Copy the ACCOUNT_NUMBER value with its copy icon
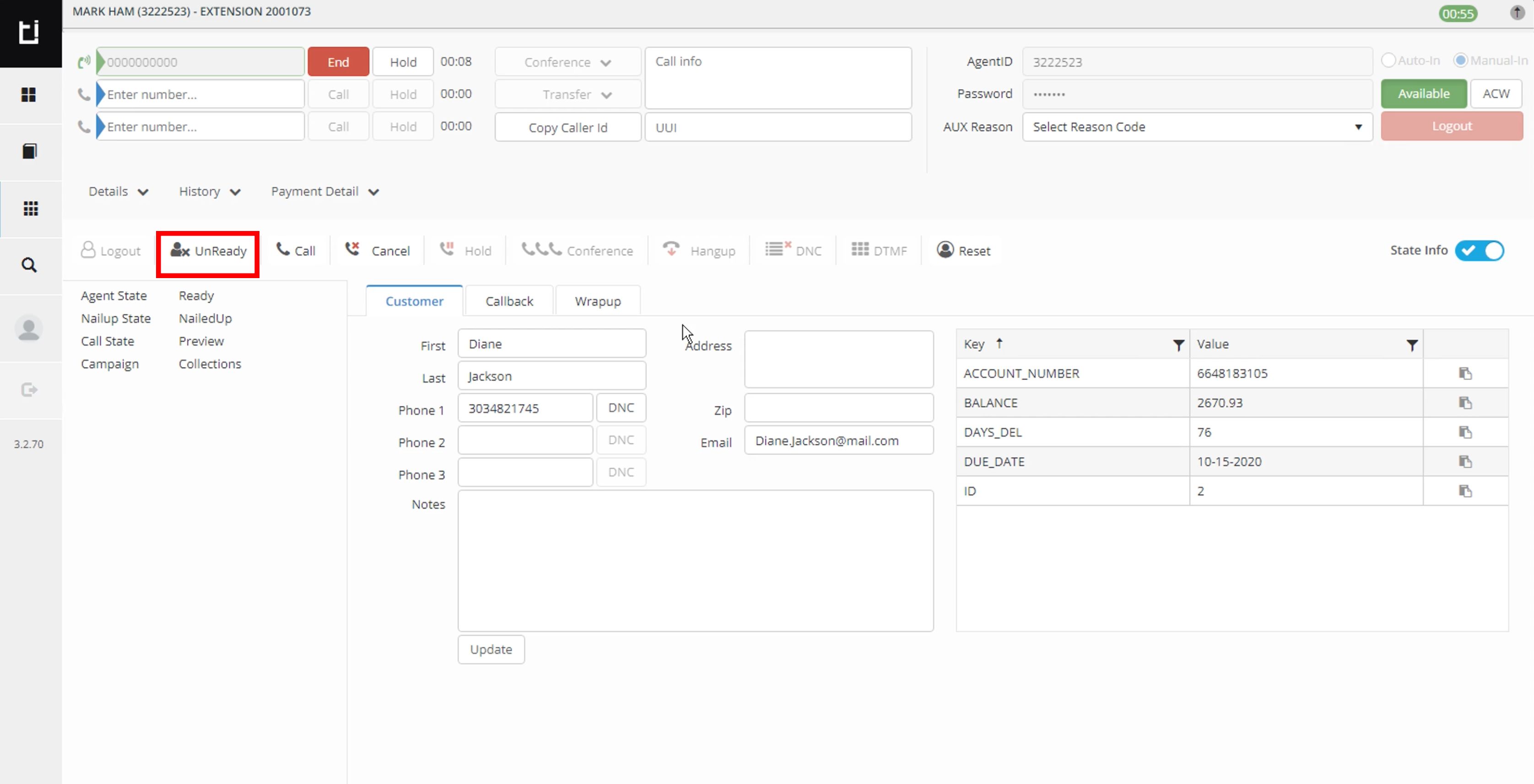Screen dimensions: 1534x784 1465,373
